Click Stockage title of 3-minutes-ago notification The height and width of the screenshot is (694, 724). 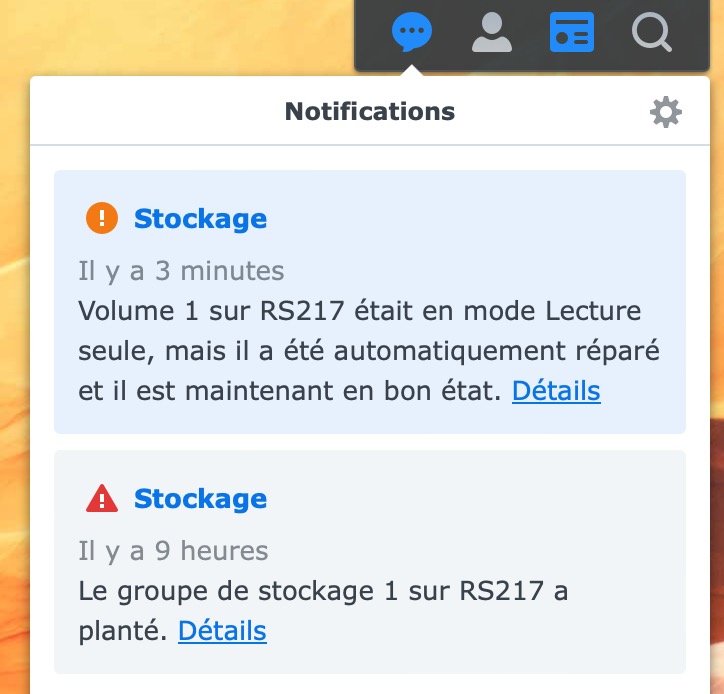tap(200, 218)
